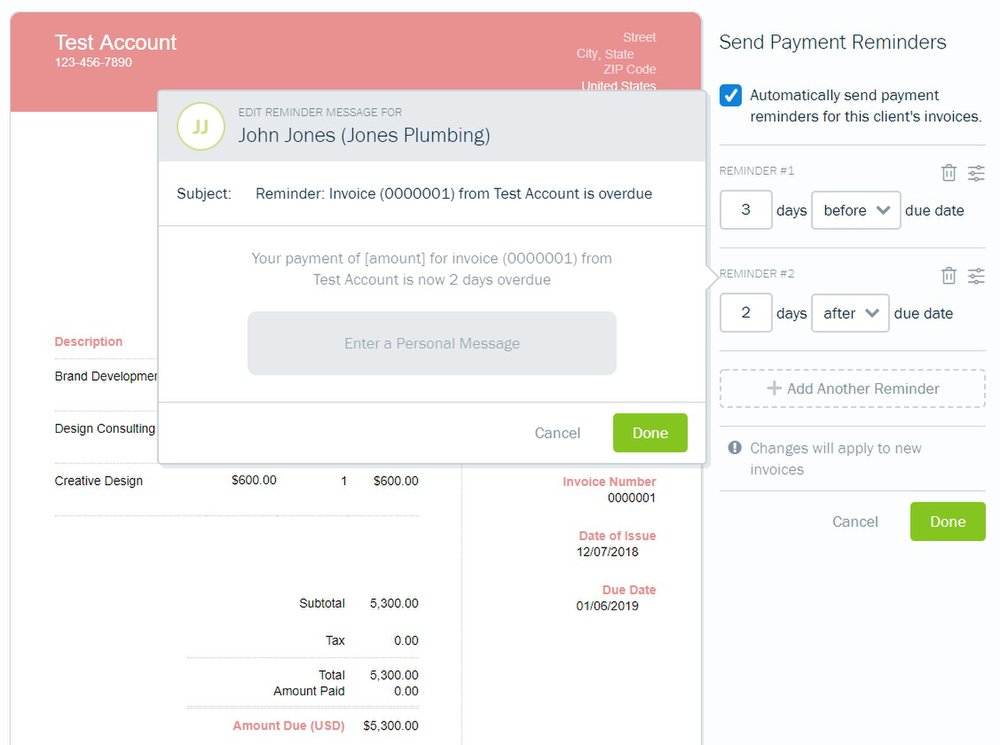Delete Reminder #2 using its trash icon
This screenshot has width=1000, height=745.
(x=948, y=275)
